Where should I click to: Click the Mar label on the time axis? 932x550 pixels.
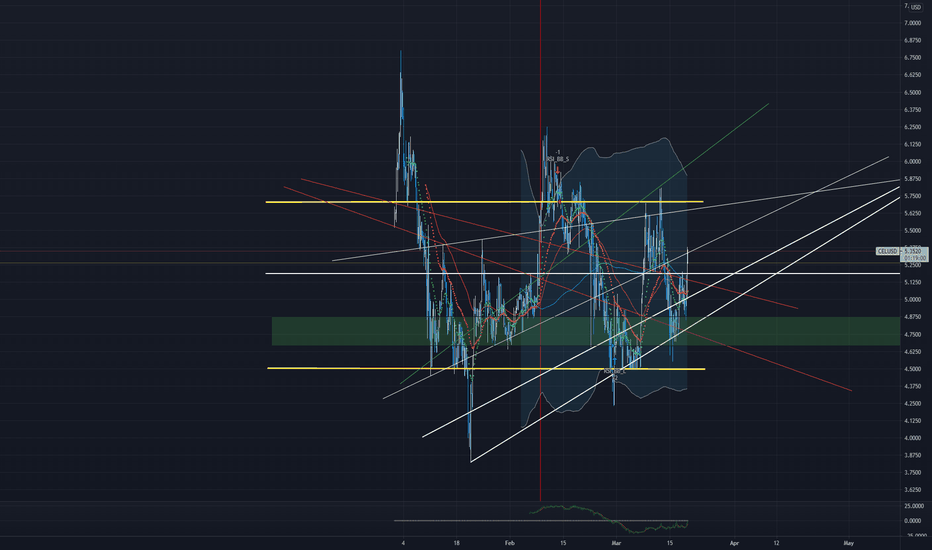pos(616,543)
